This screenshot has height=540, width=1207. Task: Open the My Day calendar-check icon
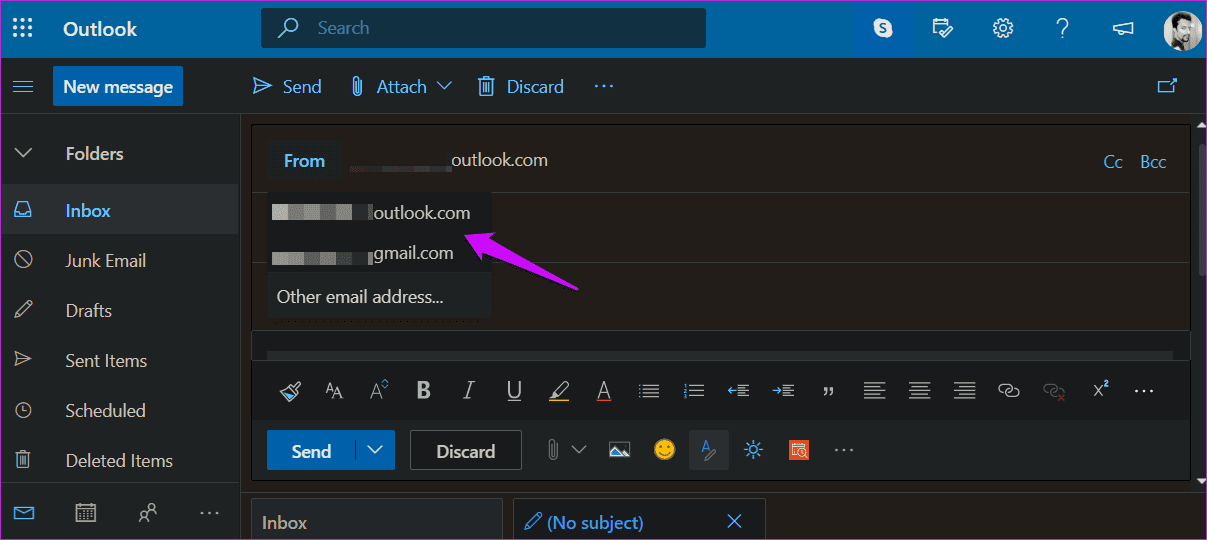942,28
